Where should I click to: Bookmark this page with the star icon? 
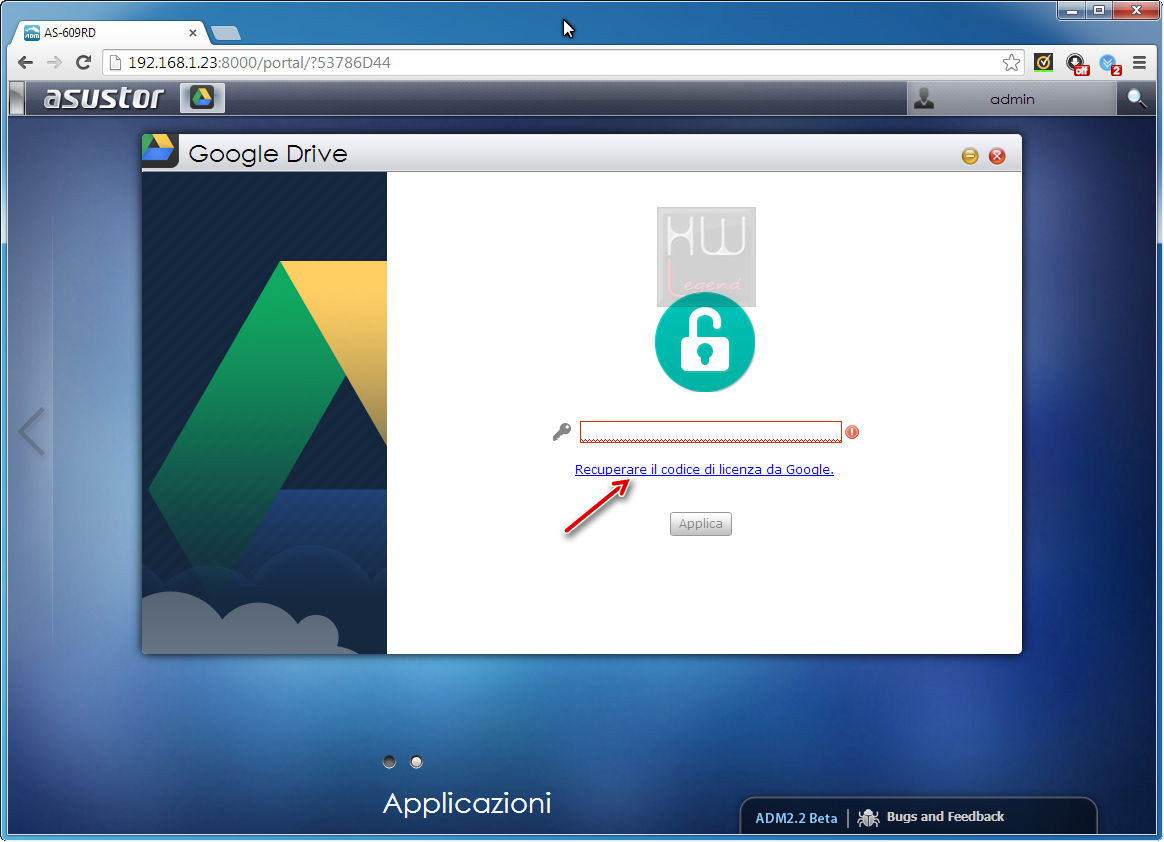point(1011,62)
